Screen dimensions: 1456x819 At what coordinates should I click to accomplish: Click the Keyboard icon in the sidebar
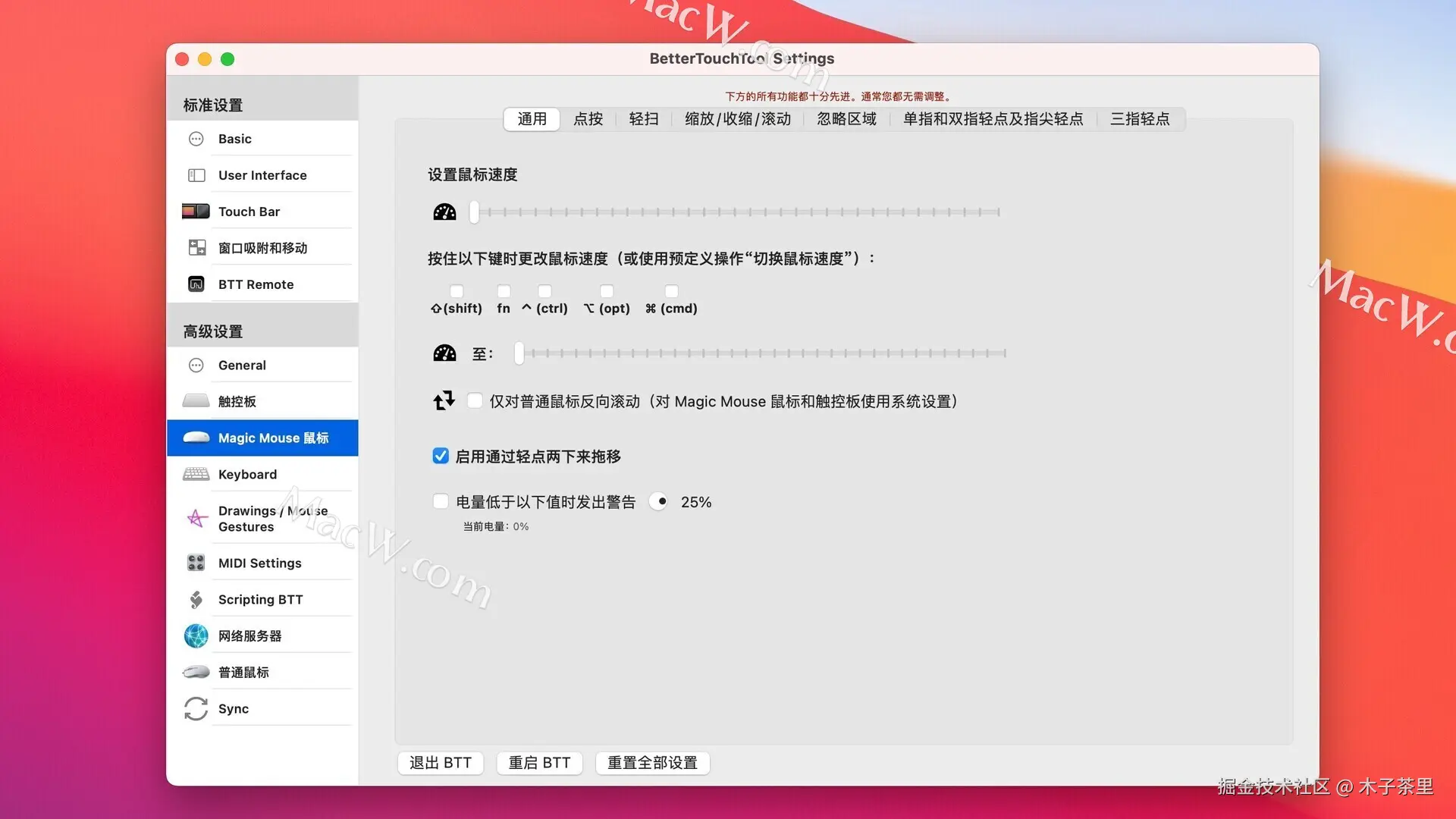[x=196, y=474]
